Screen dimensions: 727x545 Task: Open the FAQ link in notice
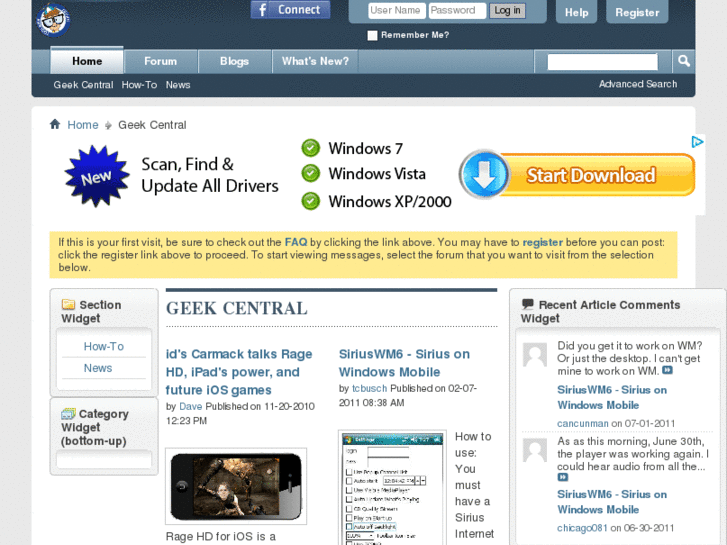295,242
